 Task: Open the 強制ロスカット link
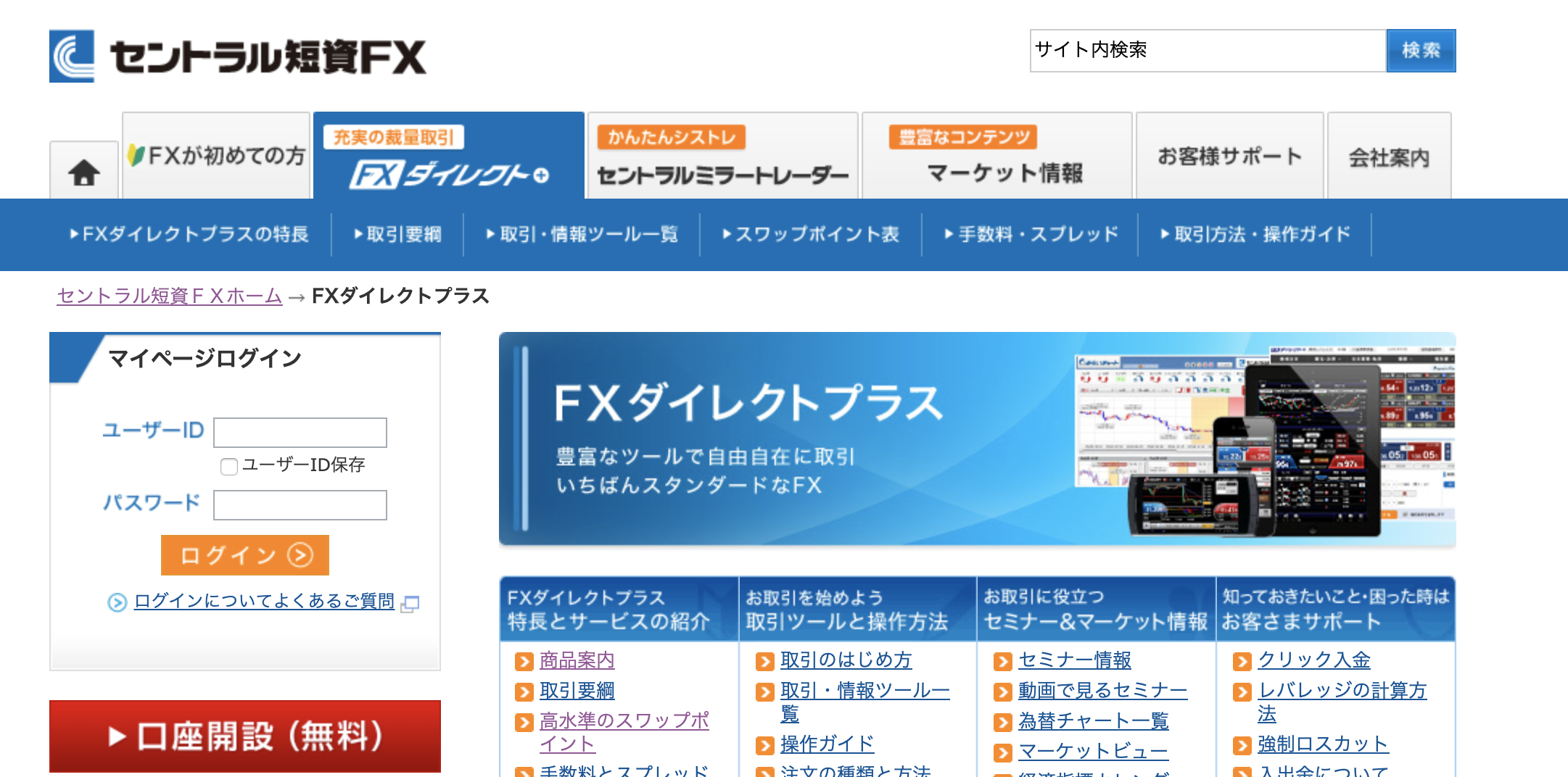1323,744
